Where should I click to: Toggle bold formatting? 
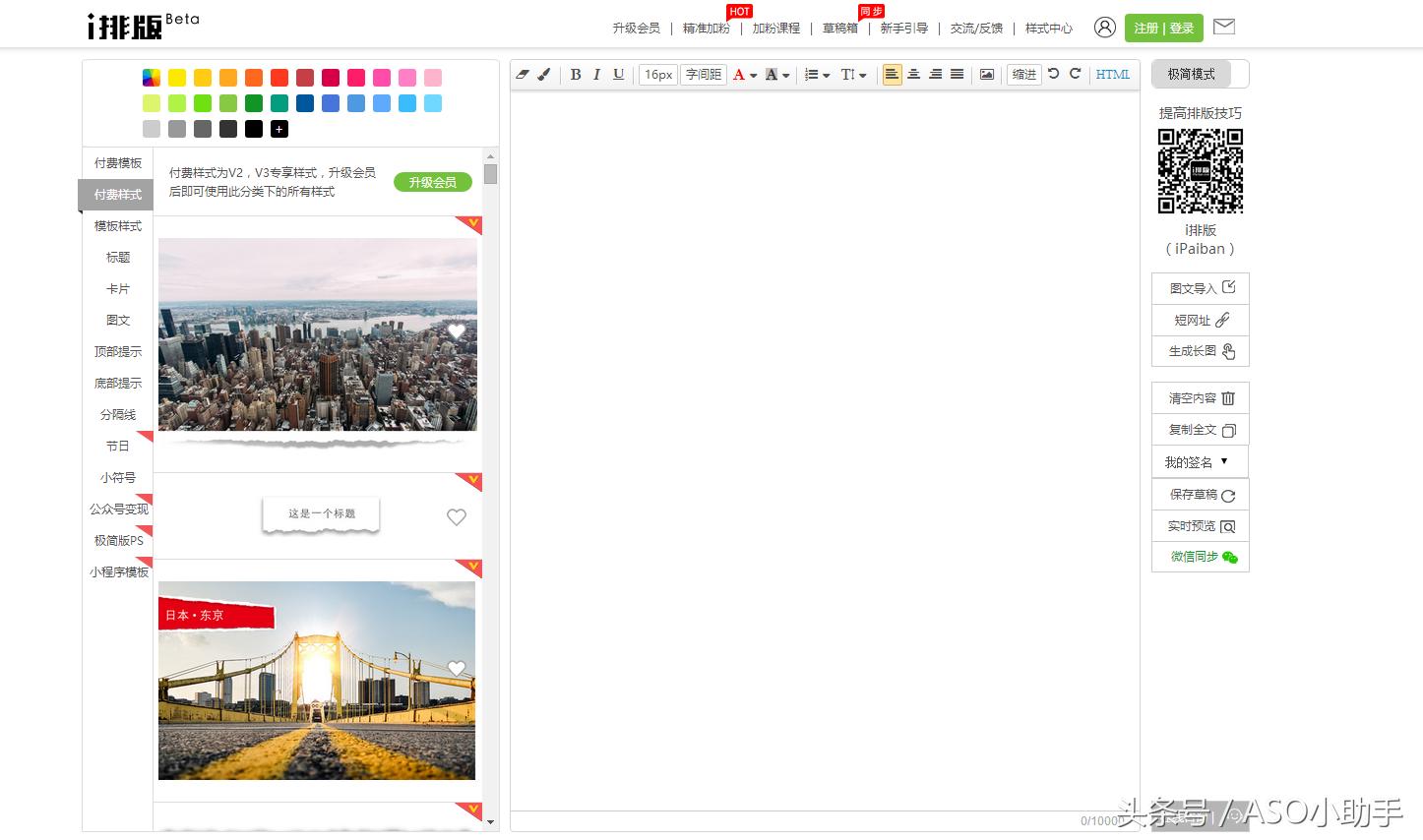[576, 75]
